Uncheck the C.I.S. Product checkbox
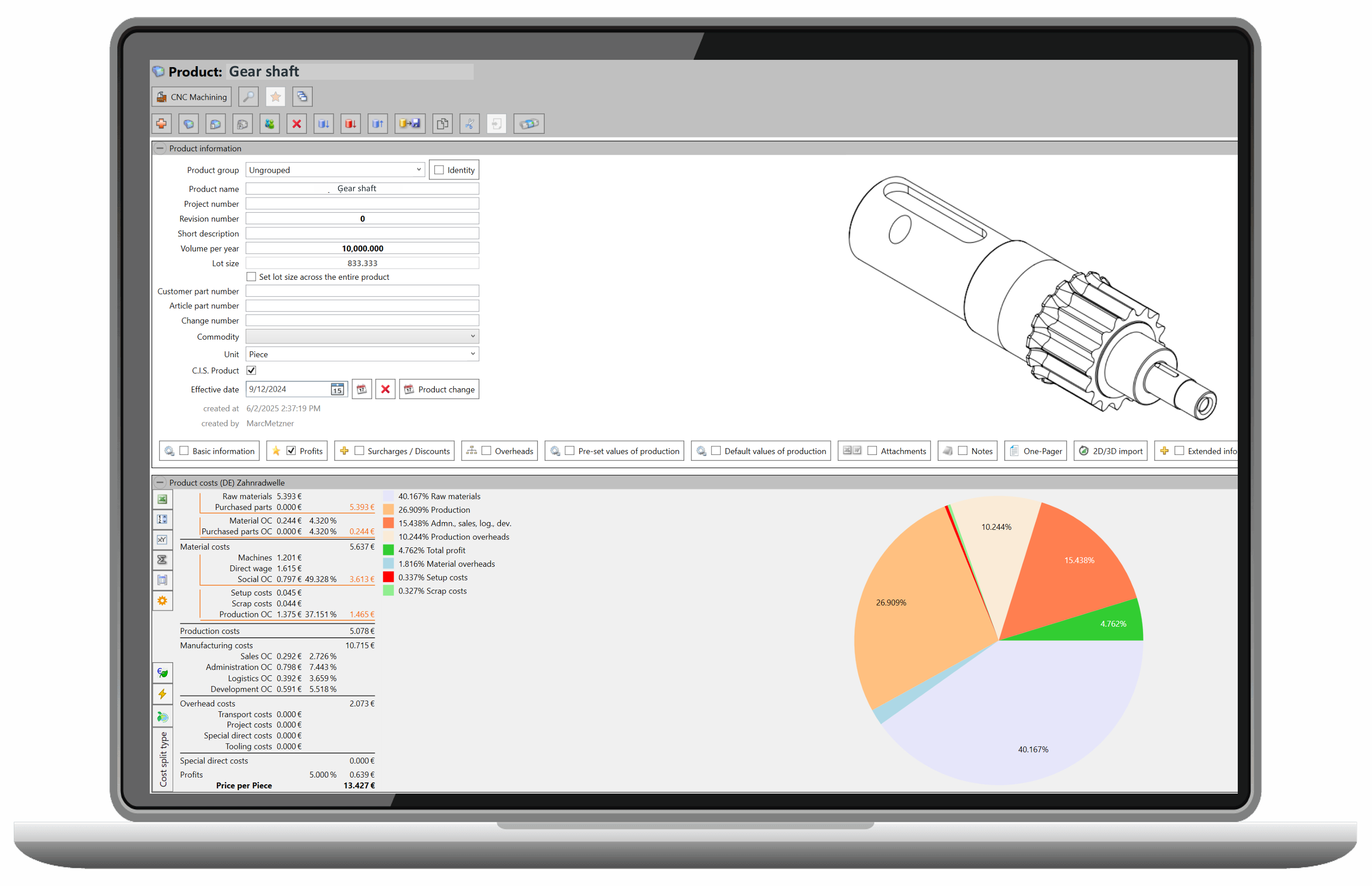 pos(251,371)
